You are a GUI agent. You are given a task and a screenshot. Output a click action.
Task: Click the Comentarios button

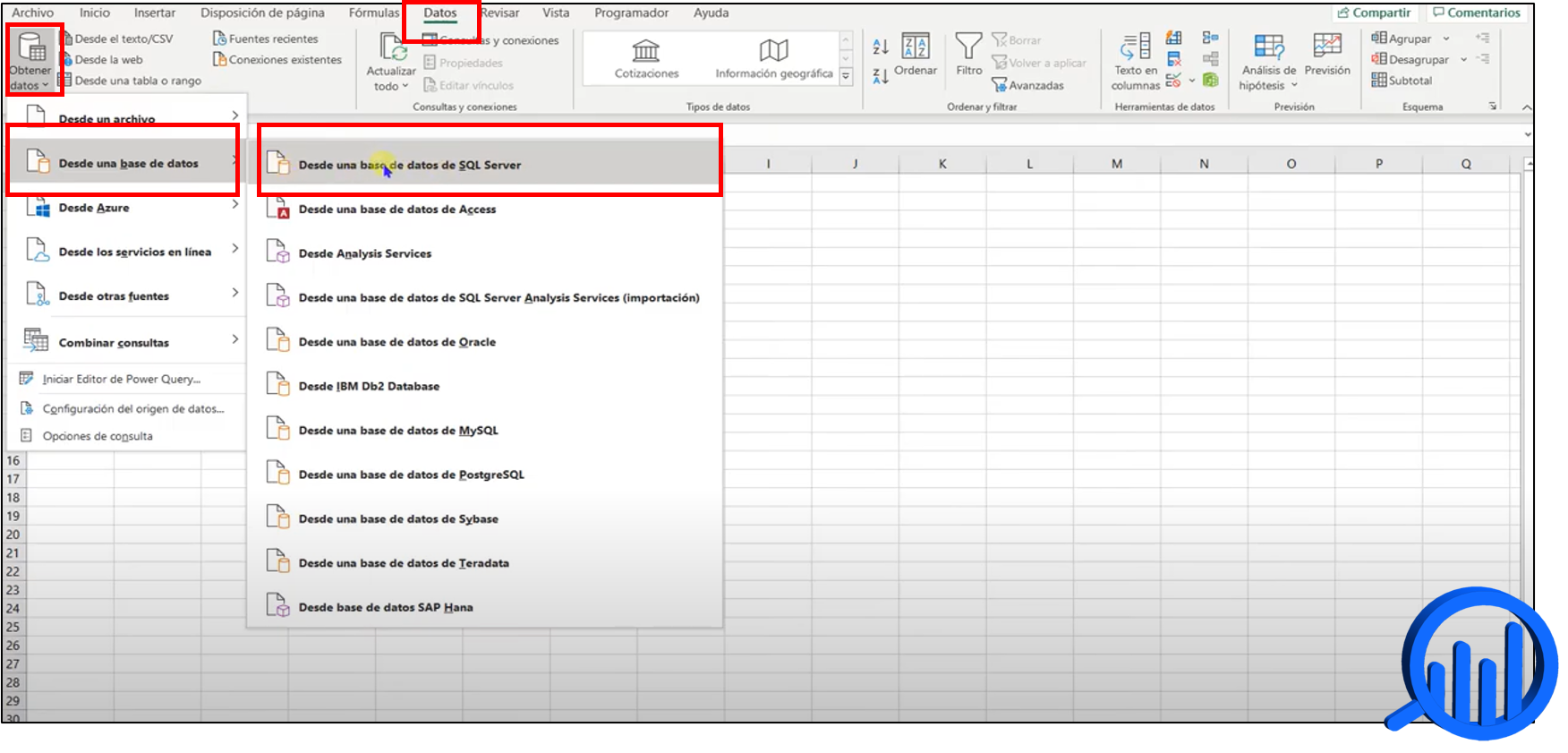click(1477, 13)
